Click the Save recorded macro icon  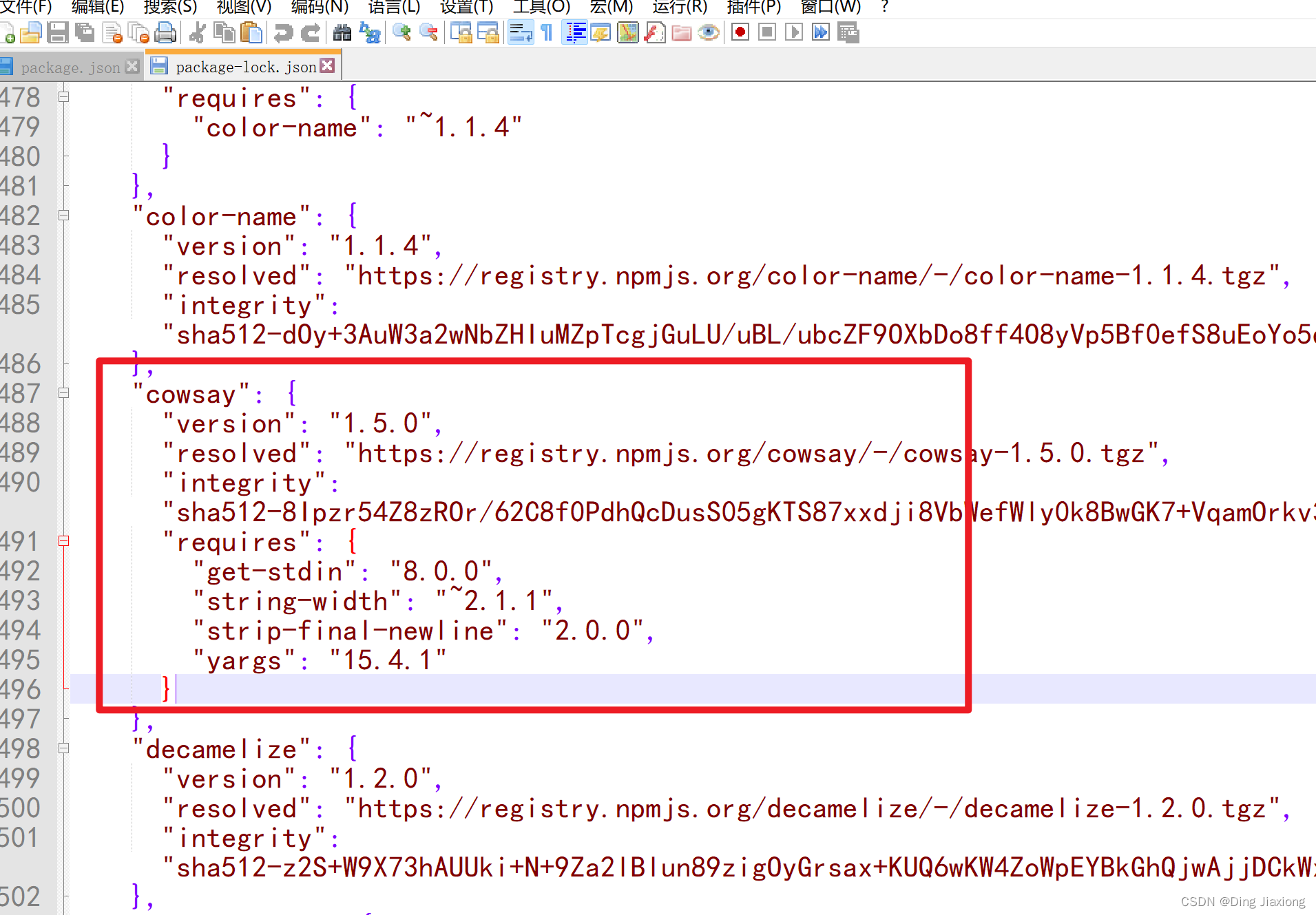848,32
